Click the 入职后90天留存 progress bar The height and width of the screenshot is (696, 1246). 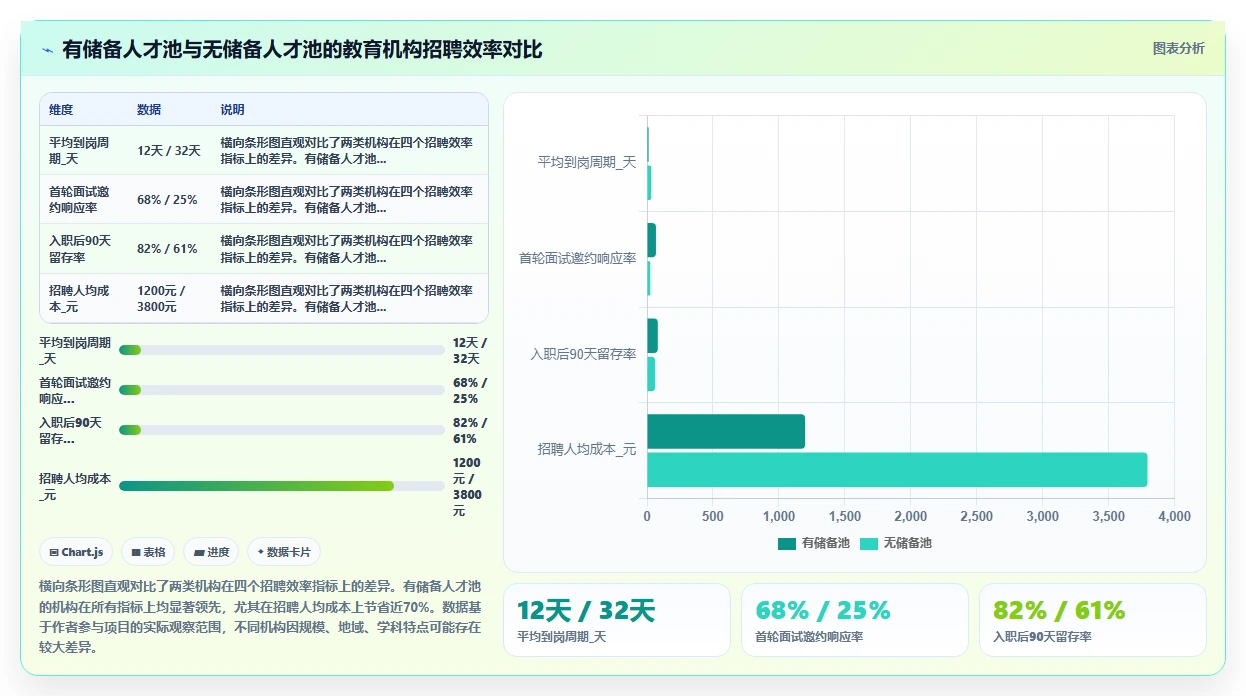coord(282,430)
